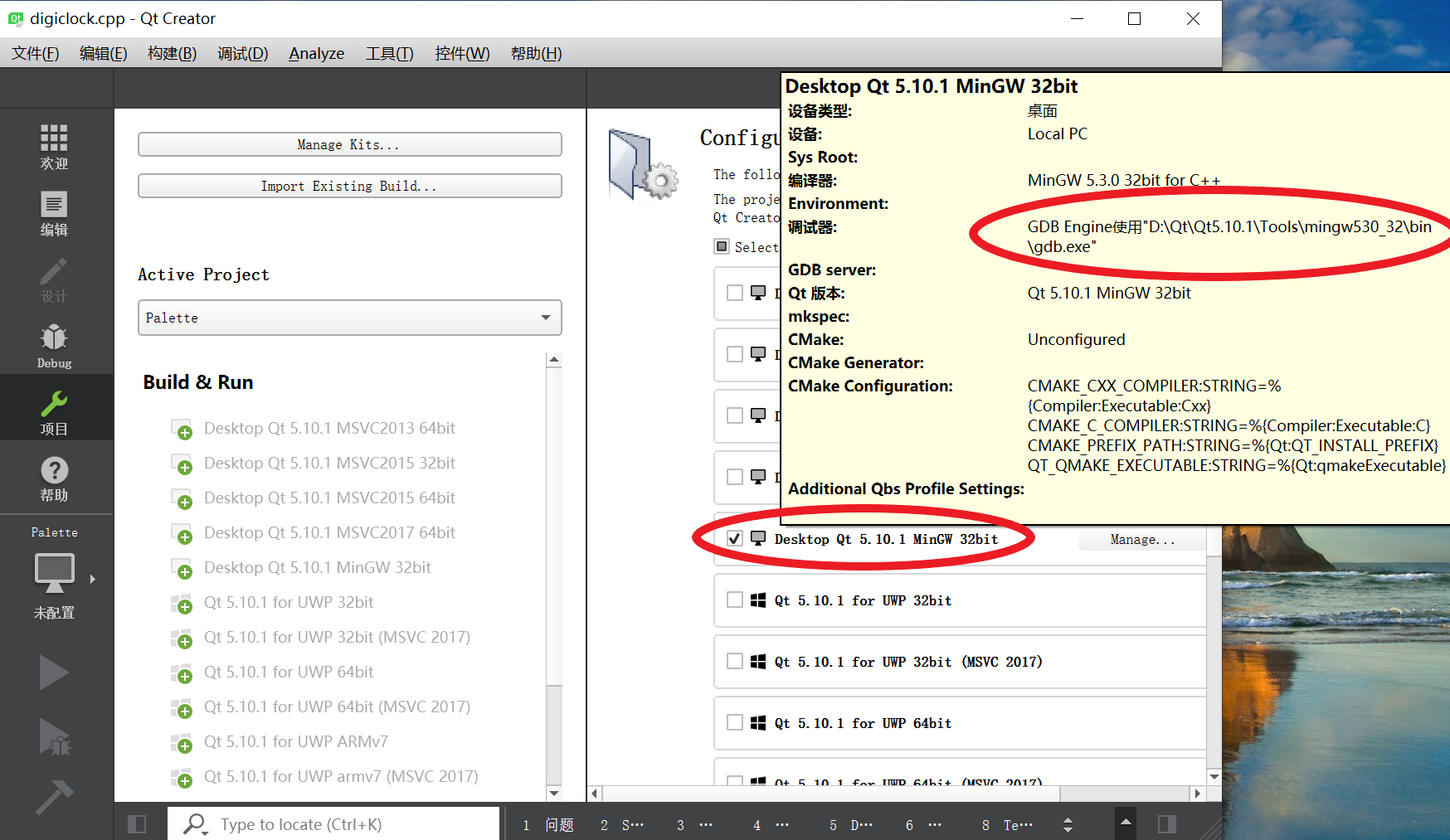Image resolution: width=1450 pixels, height=840 pixels.
Task: Open the Palette kit selector monitor icon
Action: pos(54,574)
